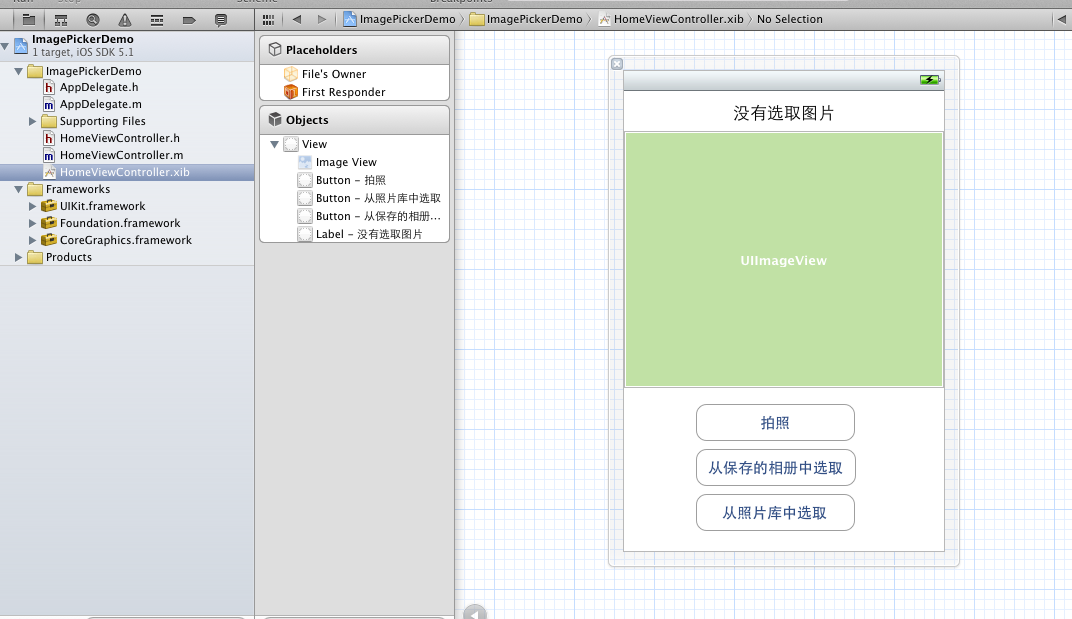
Task: Collapse the ImagePickerDemo group folder
Action: 18,71
